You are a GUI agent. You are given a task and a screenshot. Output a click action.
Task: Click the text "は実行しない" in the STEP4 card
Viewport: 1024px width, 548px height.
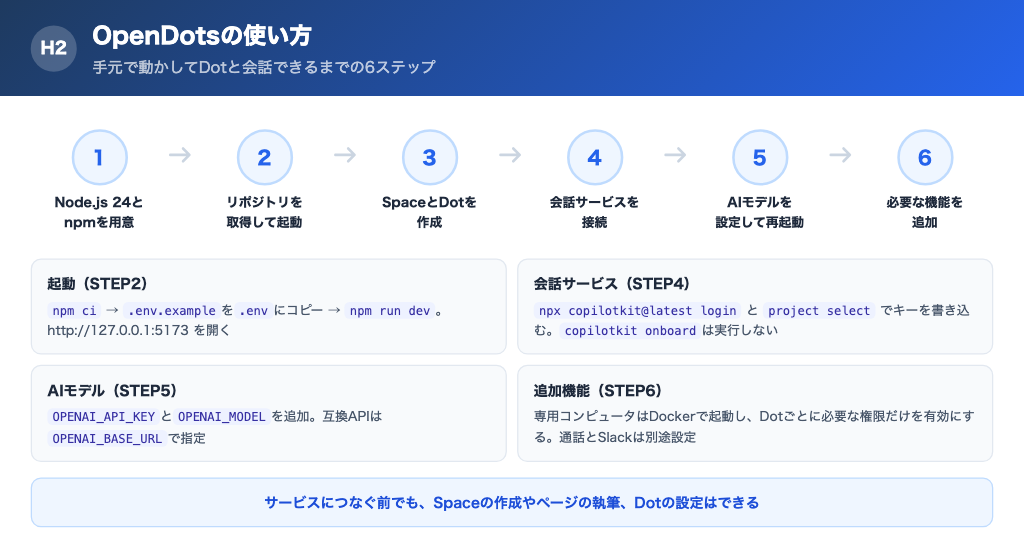[x=740, y=330]
